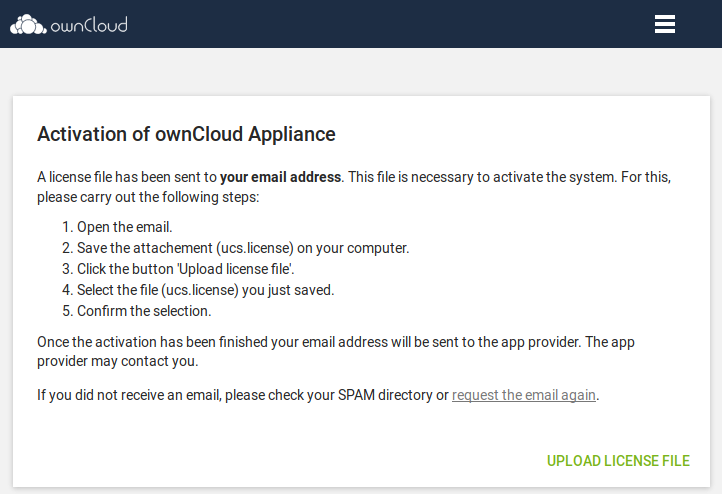Click the 'Once the activation has been finished' paragraph
The height and width of the screenshot is (494, 722).
point(336,351)
